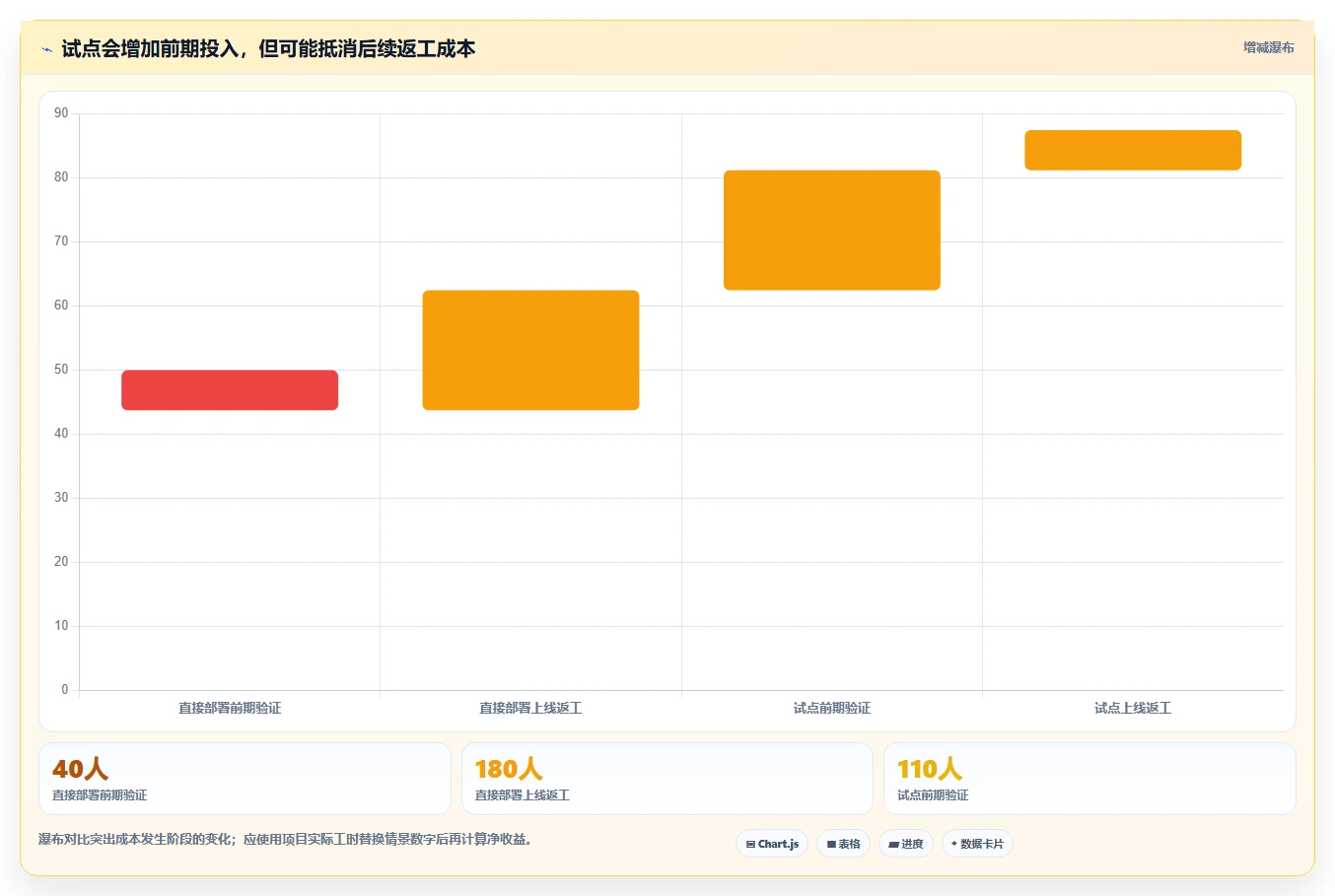Click the footnote starting 瀑布对比突出成本

[x=285, y=840]
